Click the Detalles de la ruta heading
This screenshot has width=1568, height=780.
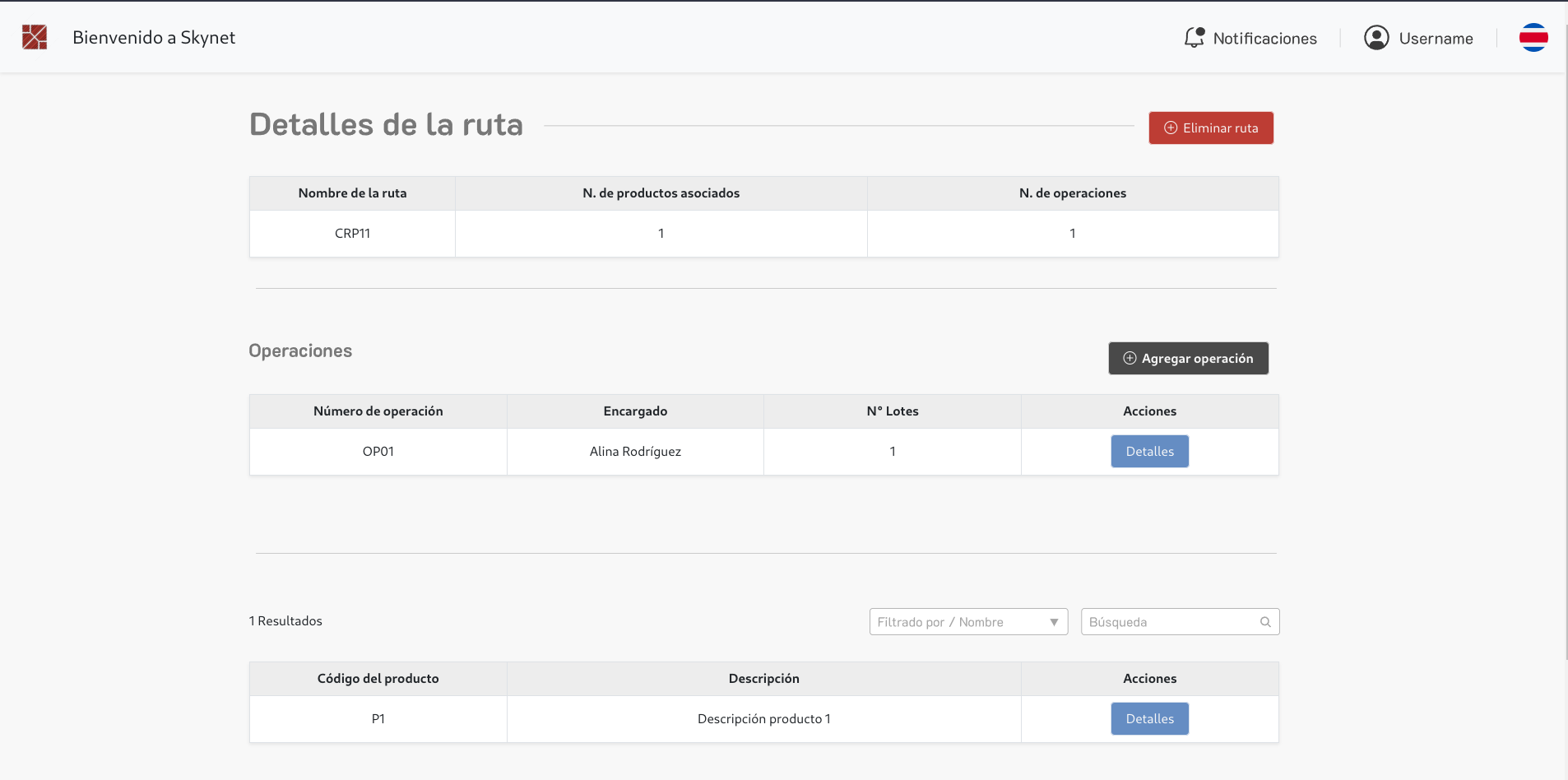point(386,125)
